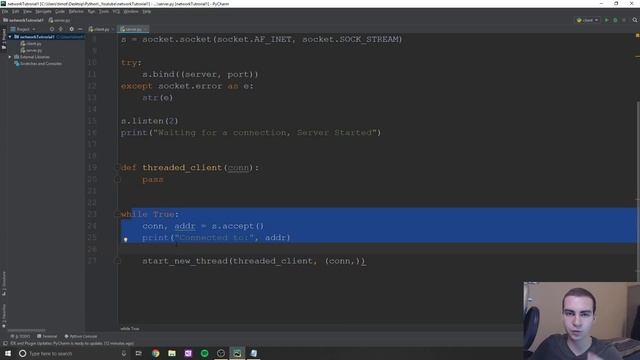
Task: Click the locate-file target icon in the Project panel
Action: pos(52,29)
